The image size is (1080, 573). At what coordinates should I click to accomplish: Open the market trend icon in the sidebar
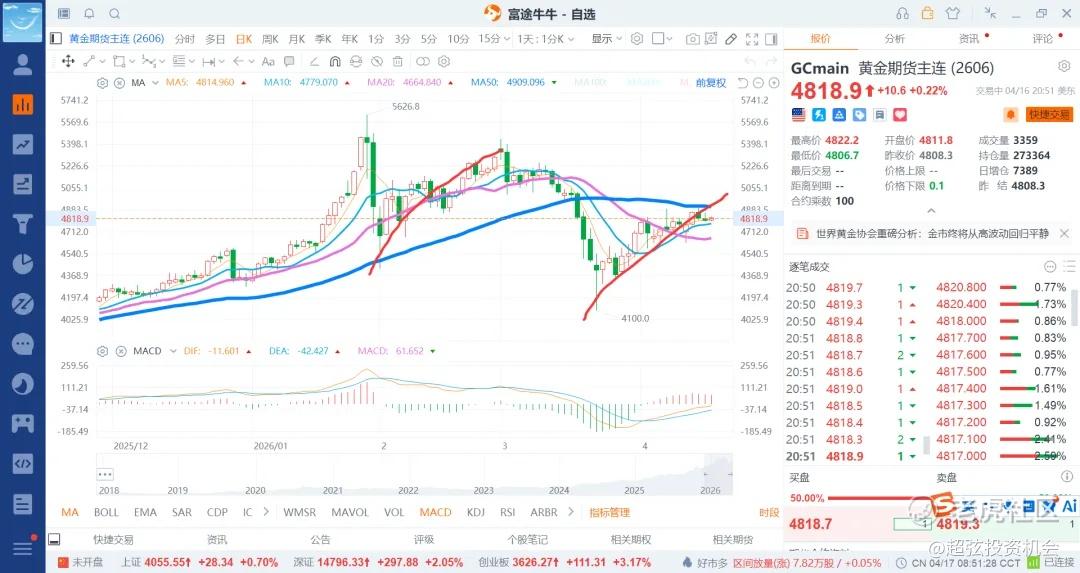click(x=23, y=144)
